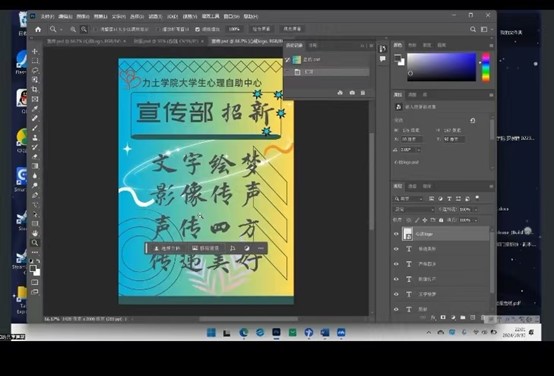This screenshot has height=376, width=554.
Task: Activate the Hand tool
Action: [x=35, y=233]
